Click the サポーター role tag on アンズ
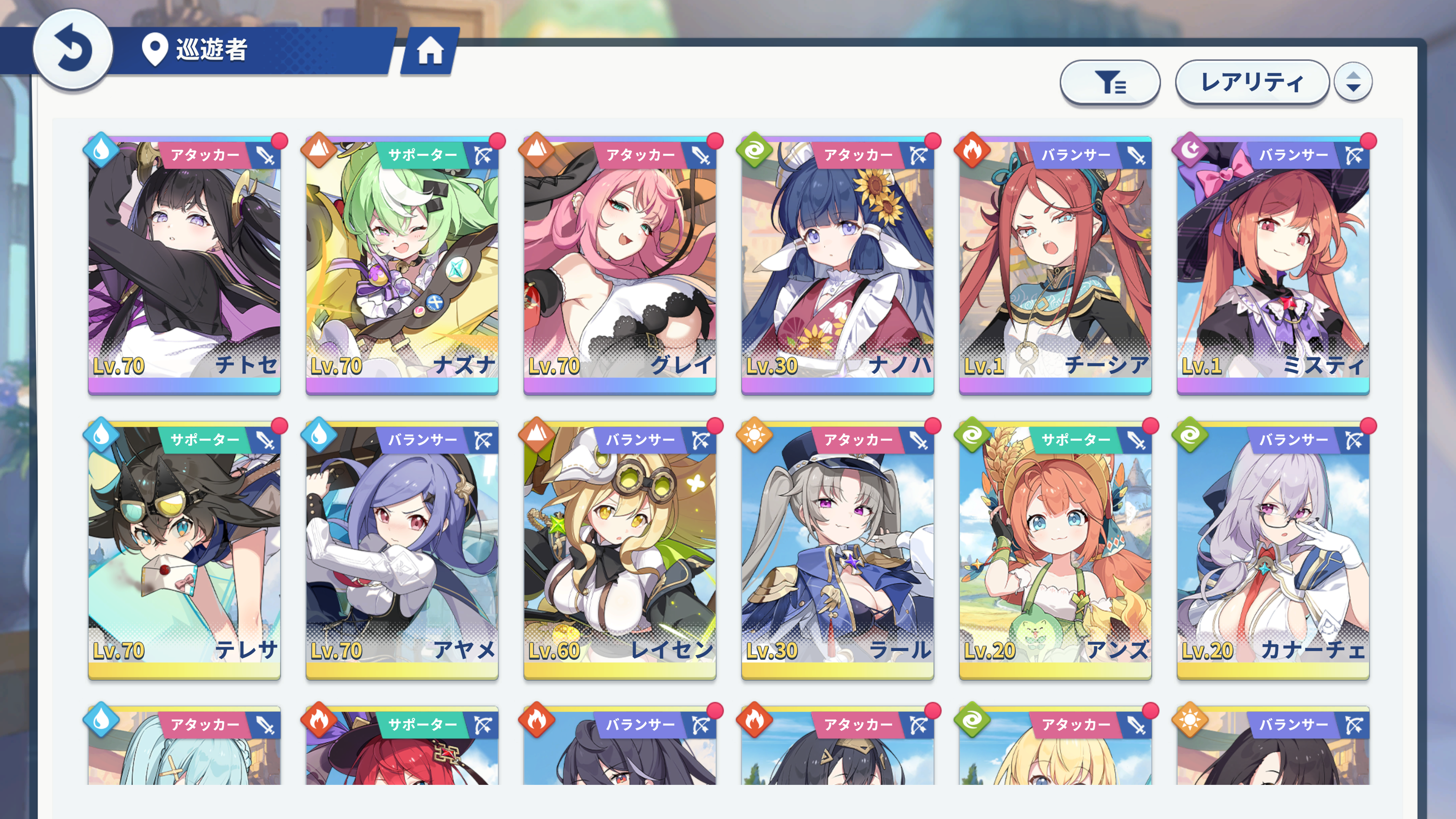This screenshot has width=1456, height=819. pos(1076,440)
